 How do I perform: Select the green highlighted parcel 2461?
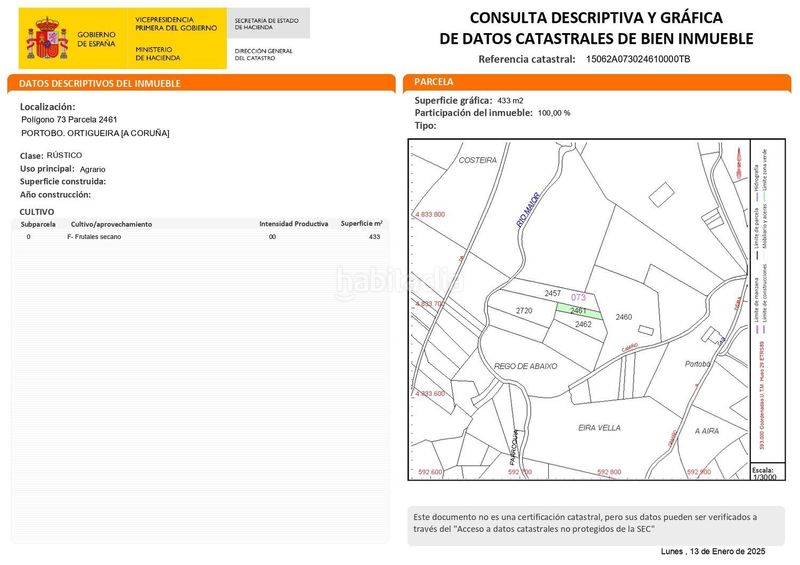pyautogui.click(x=579, y=311)
